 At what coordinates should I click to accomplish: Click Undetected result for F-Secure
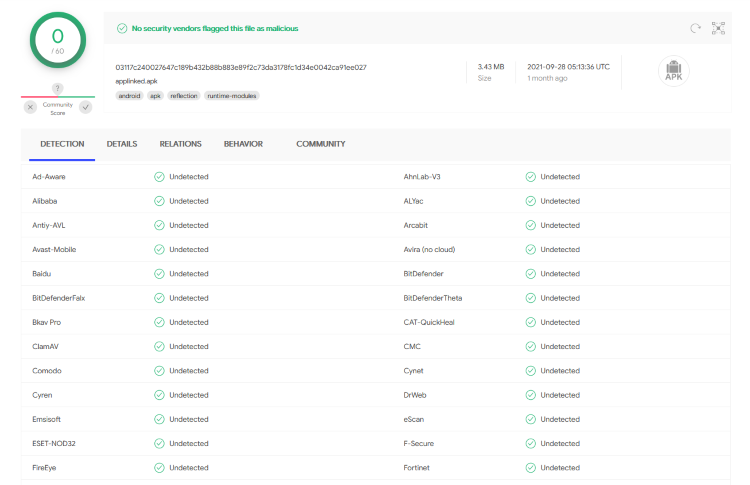coord(560,443)
